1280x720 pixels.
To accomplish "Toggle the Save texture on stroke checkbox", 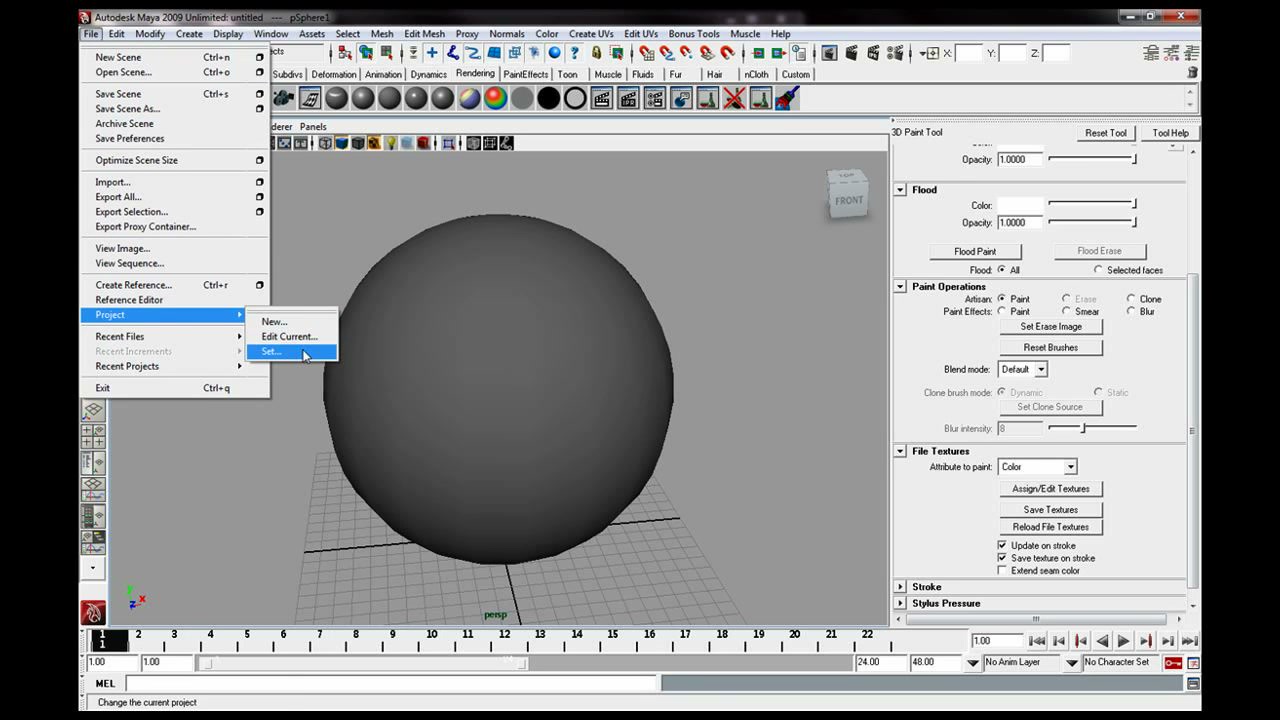I will 1002,558.
